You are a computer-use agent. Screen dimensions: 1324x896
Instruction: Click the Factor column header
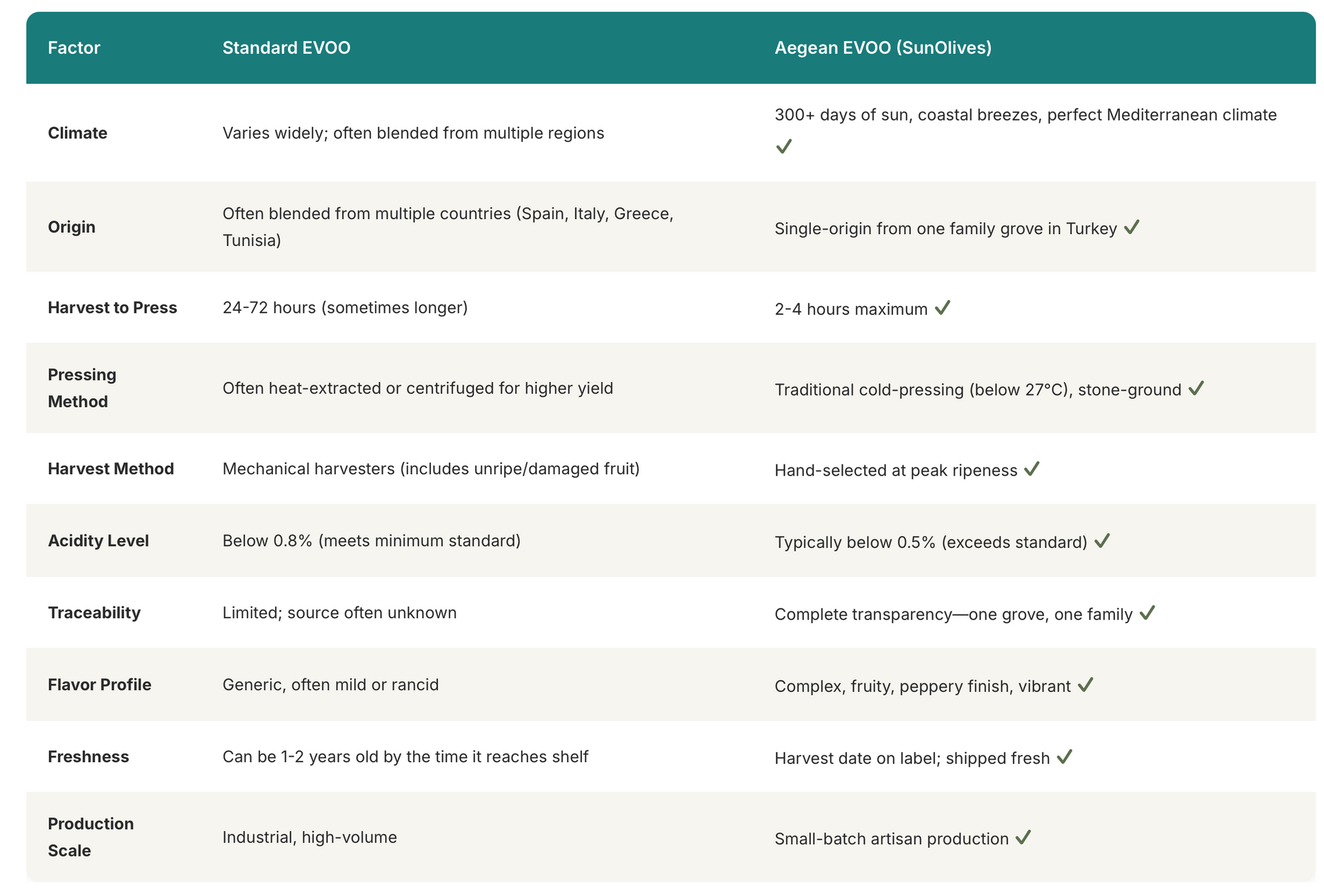(74, 48)
